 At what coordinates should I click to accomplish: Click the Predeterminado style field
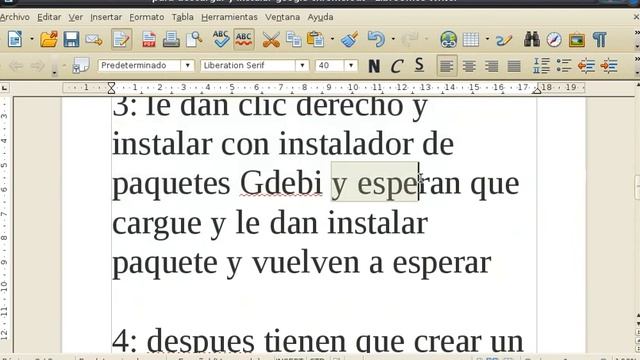(140, 65)
